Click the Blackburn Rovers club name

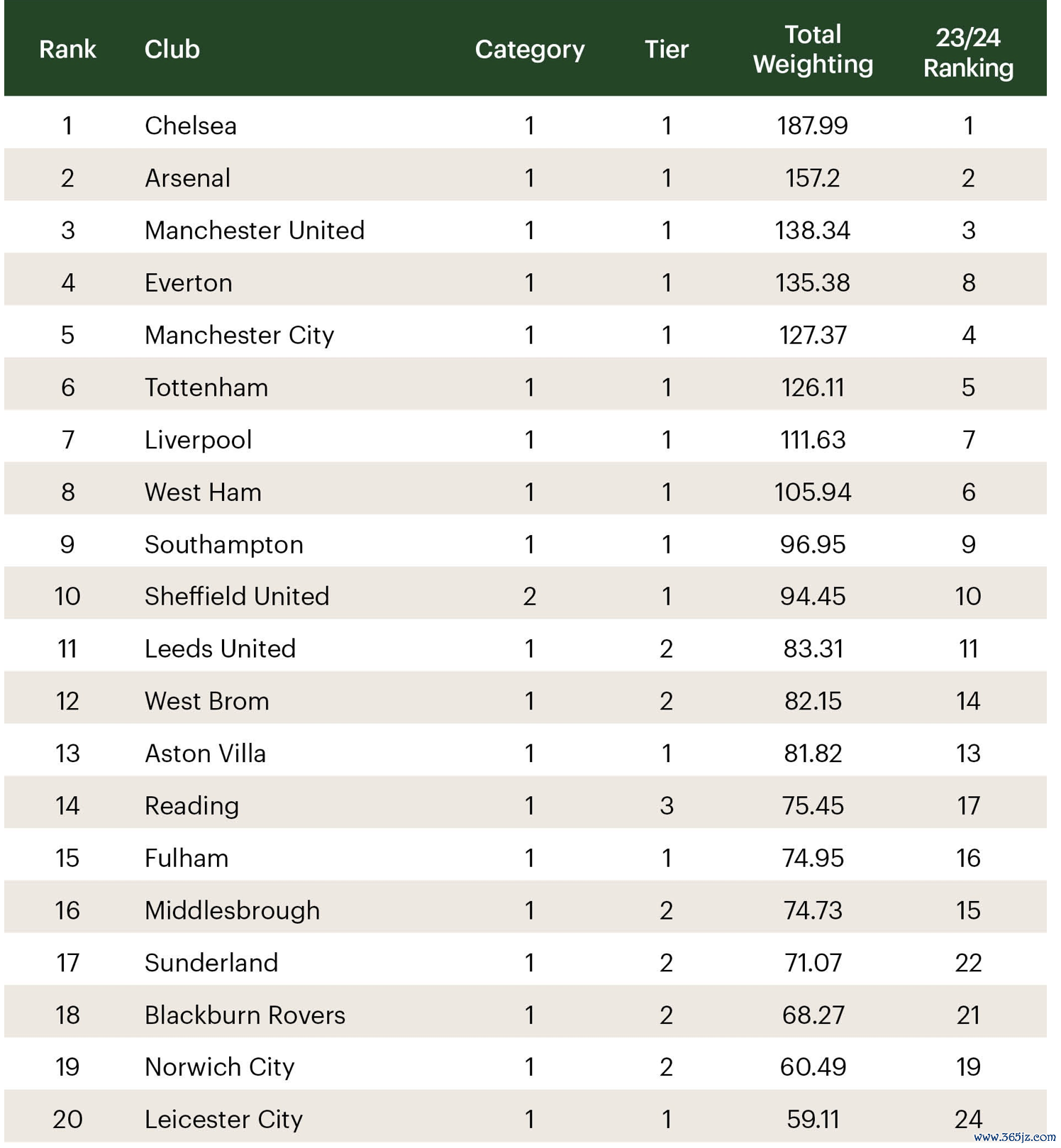point(245,1015)
